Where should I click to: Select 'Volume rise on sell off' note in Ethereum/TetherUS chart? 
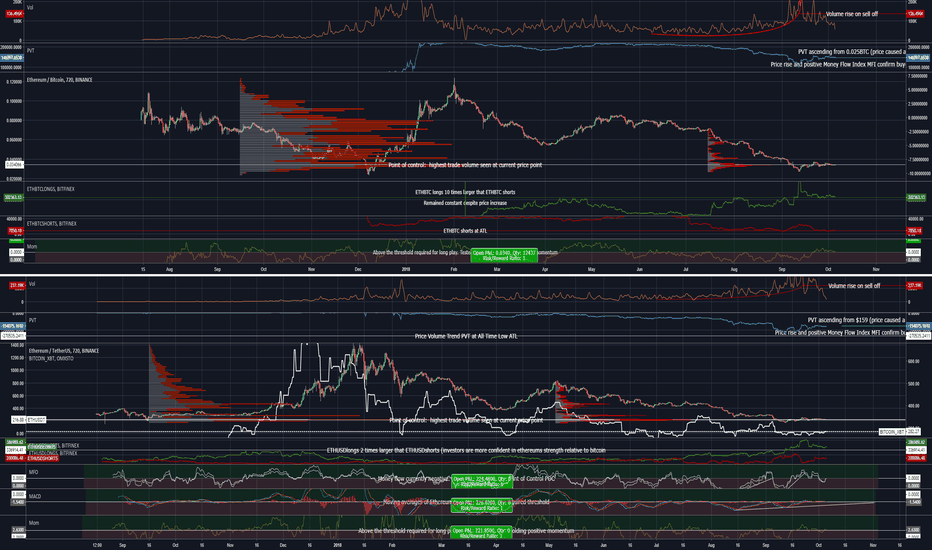click(854, 286)
